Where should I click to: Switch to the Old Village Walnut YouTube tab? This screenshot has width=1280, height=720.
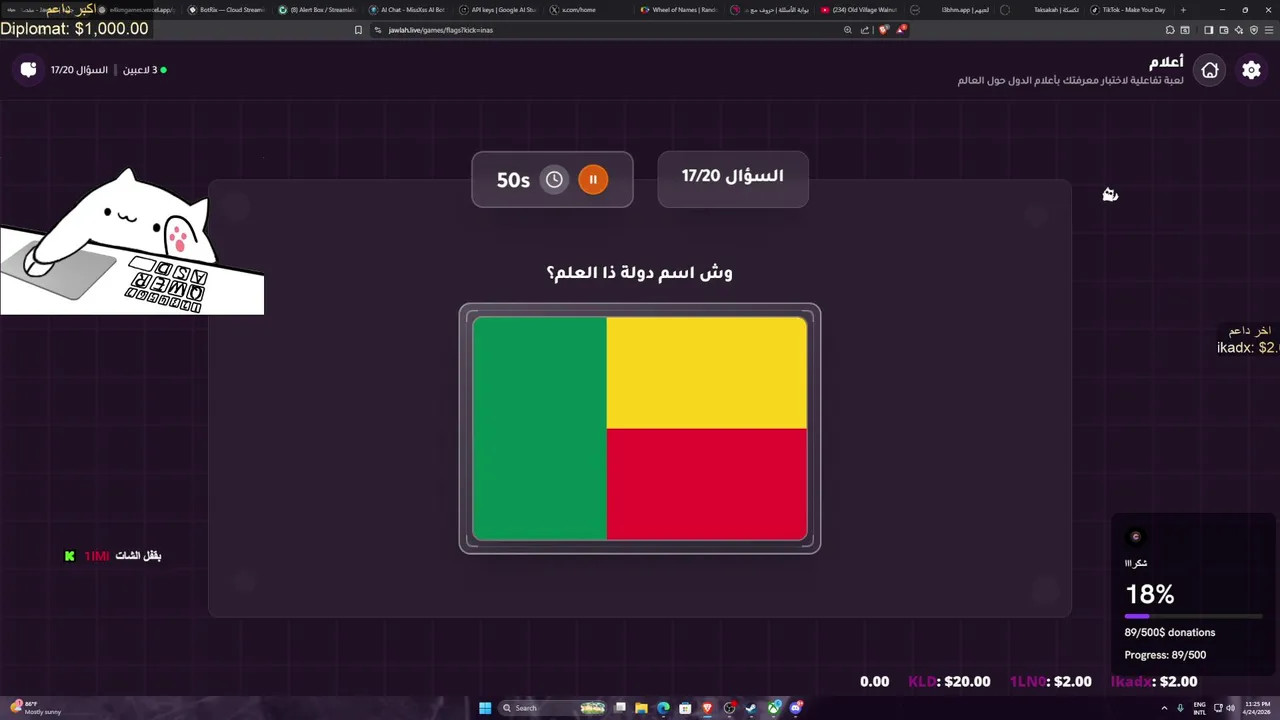[x=858, y=10]
